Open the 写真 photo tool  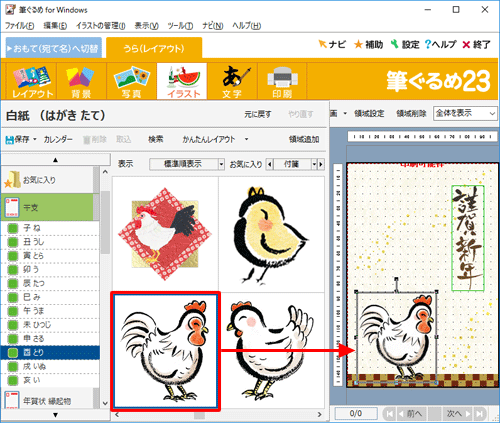[131, 81]
